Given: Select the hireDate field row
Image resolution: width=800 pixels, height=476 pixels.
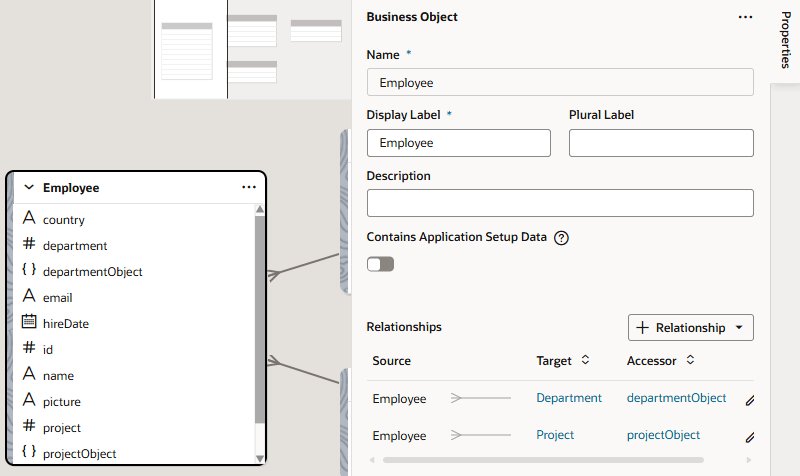Looking at the screenshot, I should 134,323.
